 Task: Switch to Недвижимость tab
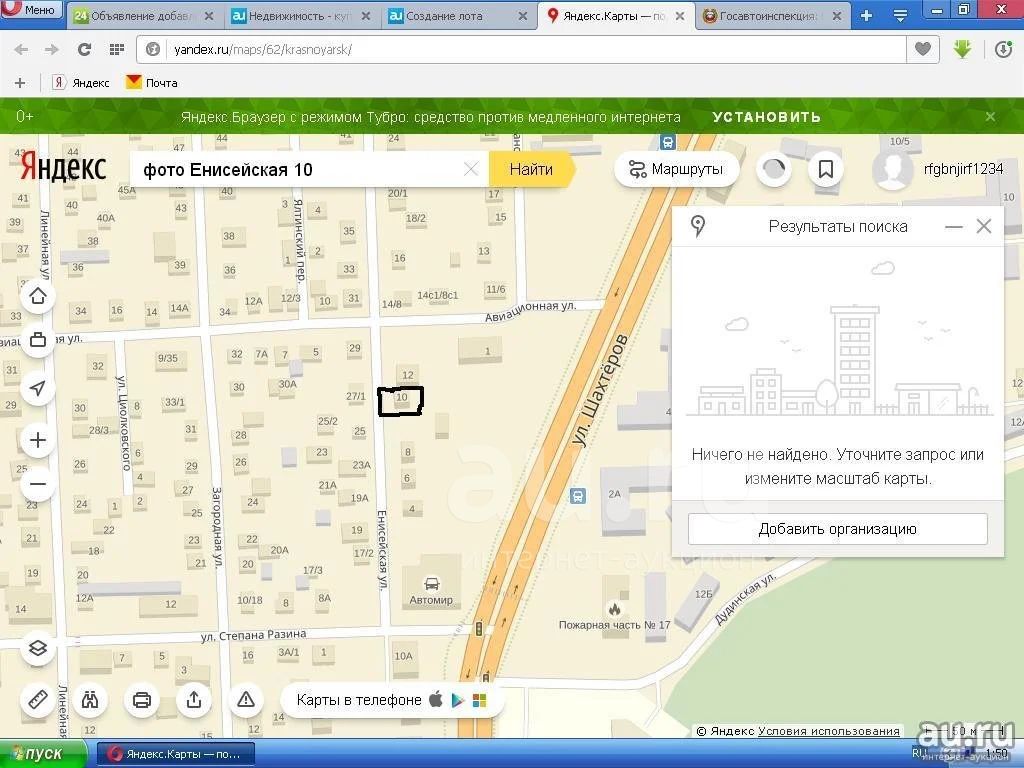(x=300, y=16)
